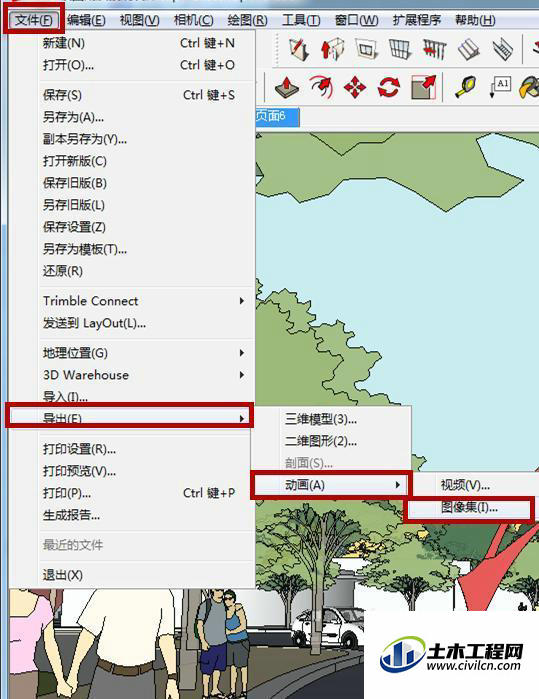The width and height of the screenshot is (539, 699).
Task: Select the Text label A1 tool
Action: pyautogui.click(x=500, y=87)
